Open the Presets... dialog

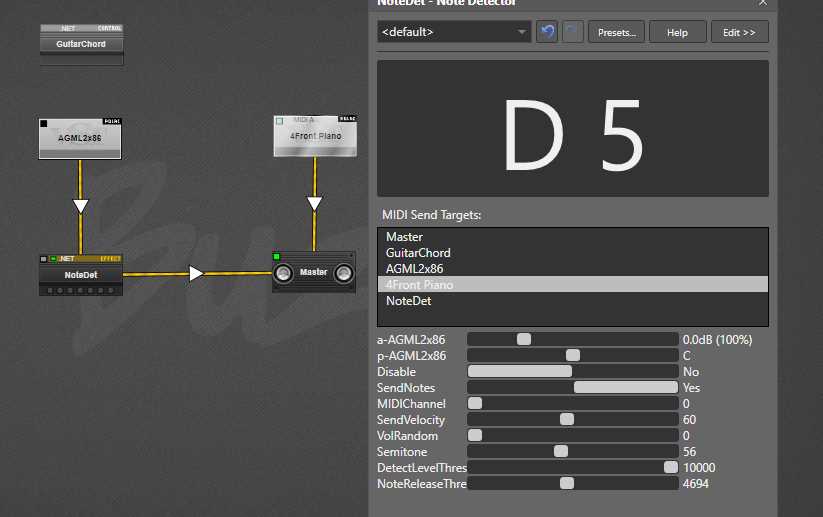point(616,32)
